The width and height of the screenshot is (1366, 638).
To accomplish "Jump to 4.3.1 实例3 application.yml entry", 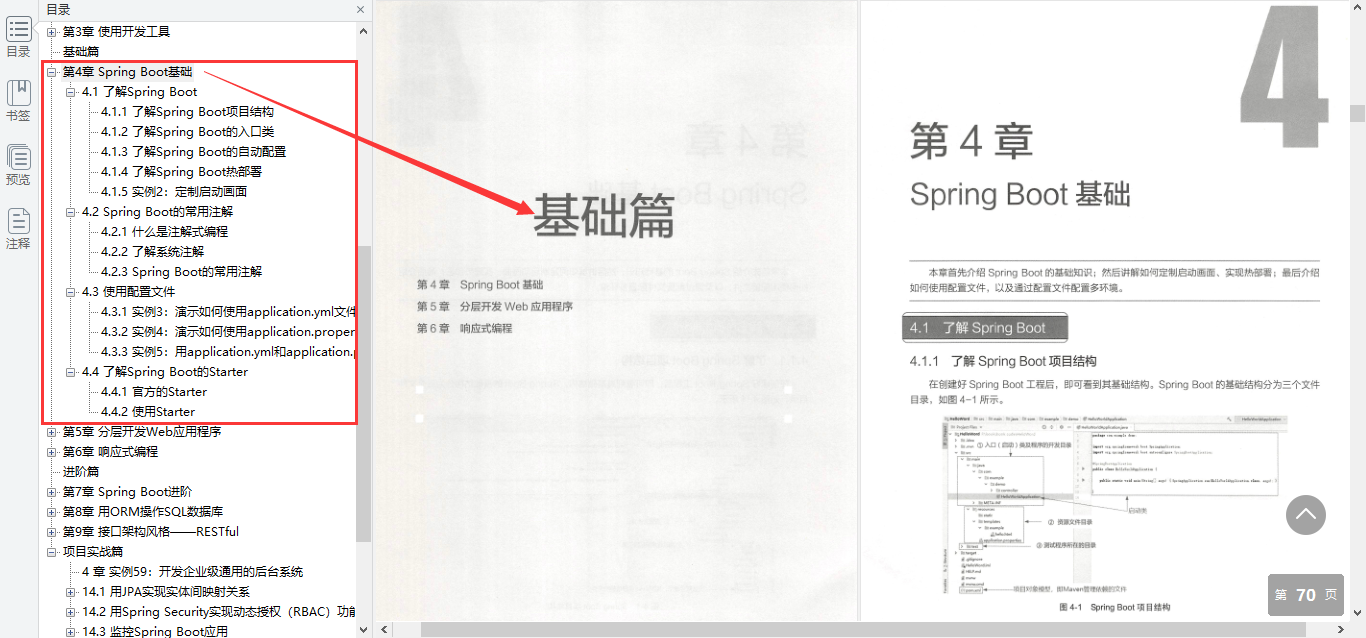I will (x=228, y=312).
